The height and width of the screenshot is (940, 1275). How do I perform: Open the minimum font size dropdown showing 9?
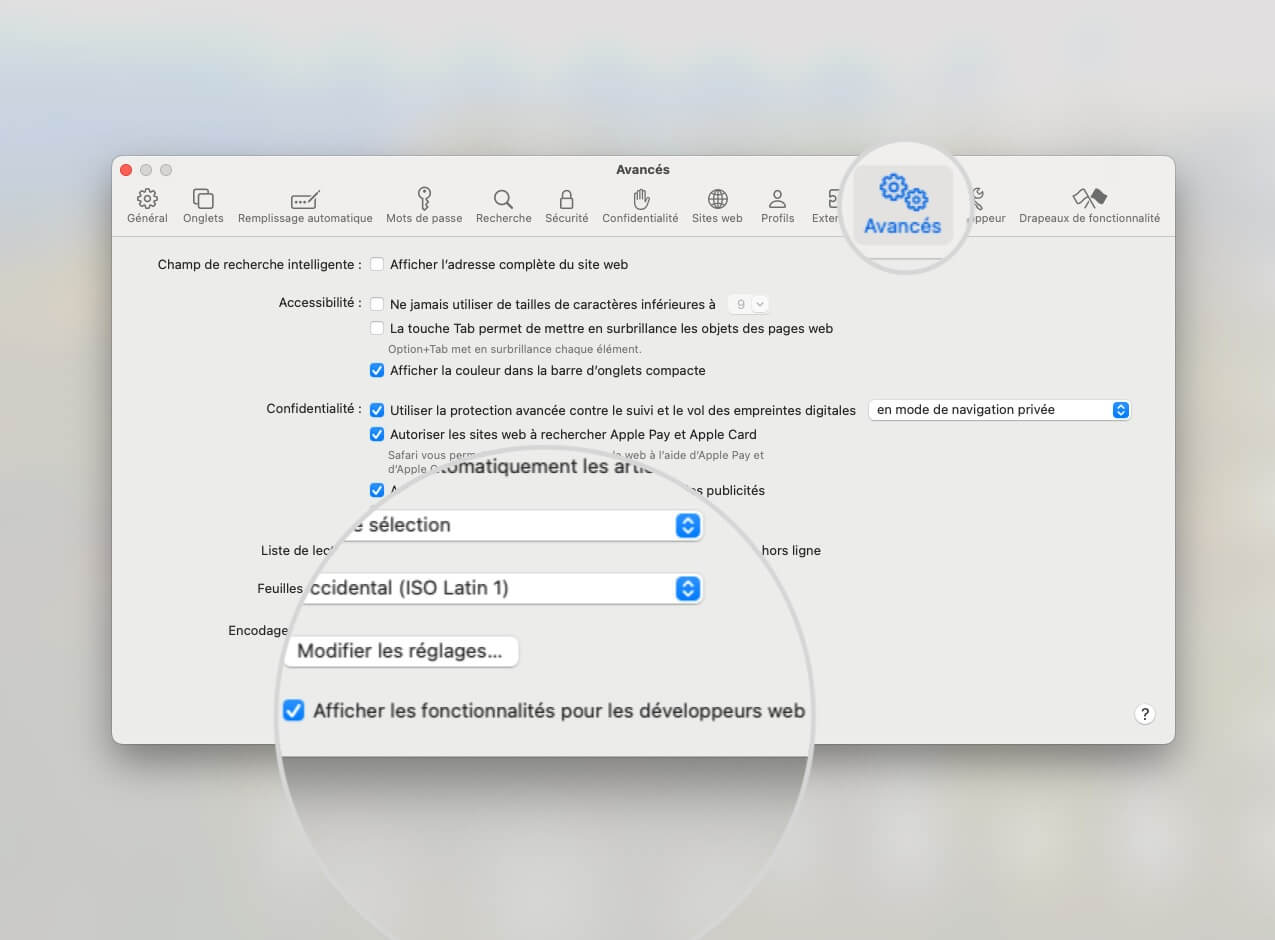(748, 304)
